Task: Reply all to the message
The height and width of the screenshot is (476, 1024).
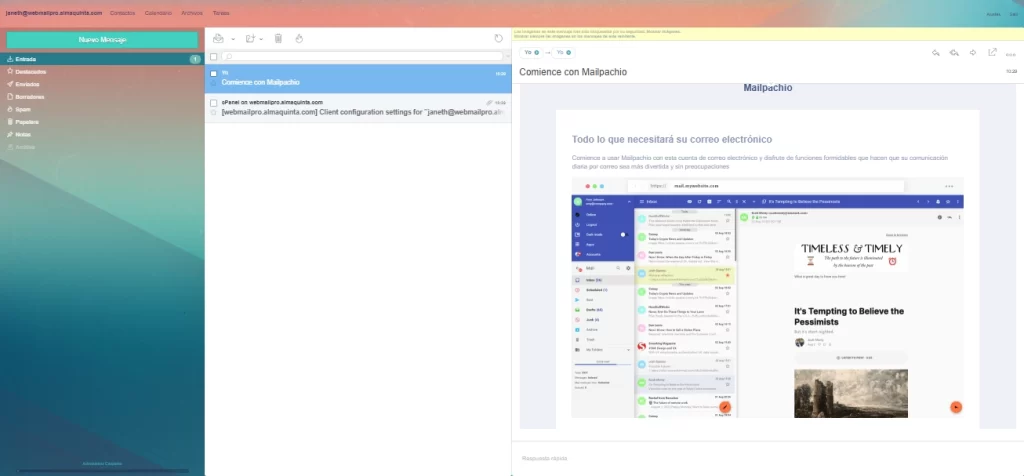Action: click(x=954, y=53)
